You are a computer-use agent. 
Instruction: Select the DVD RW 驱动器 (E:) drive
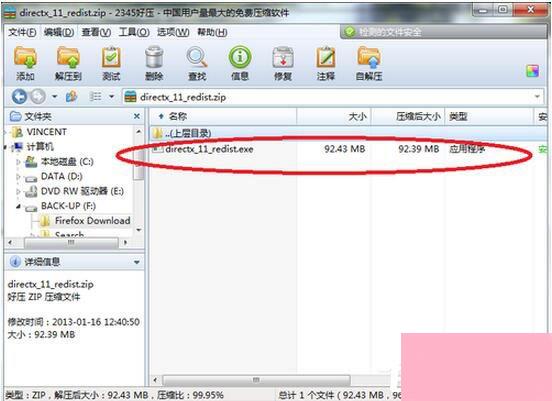82,191
